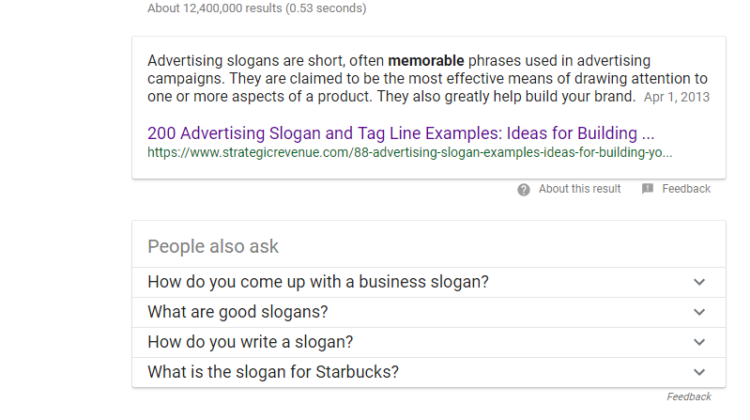Click the bold word "memorable" in snippet

coord(426,60)
